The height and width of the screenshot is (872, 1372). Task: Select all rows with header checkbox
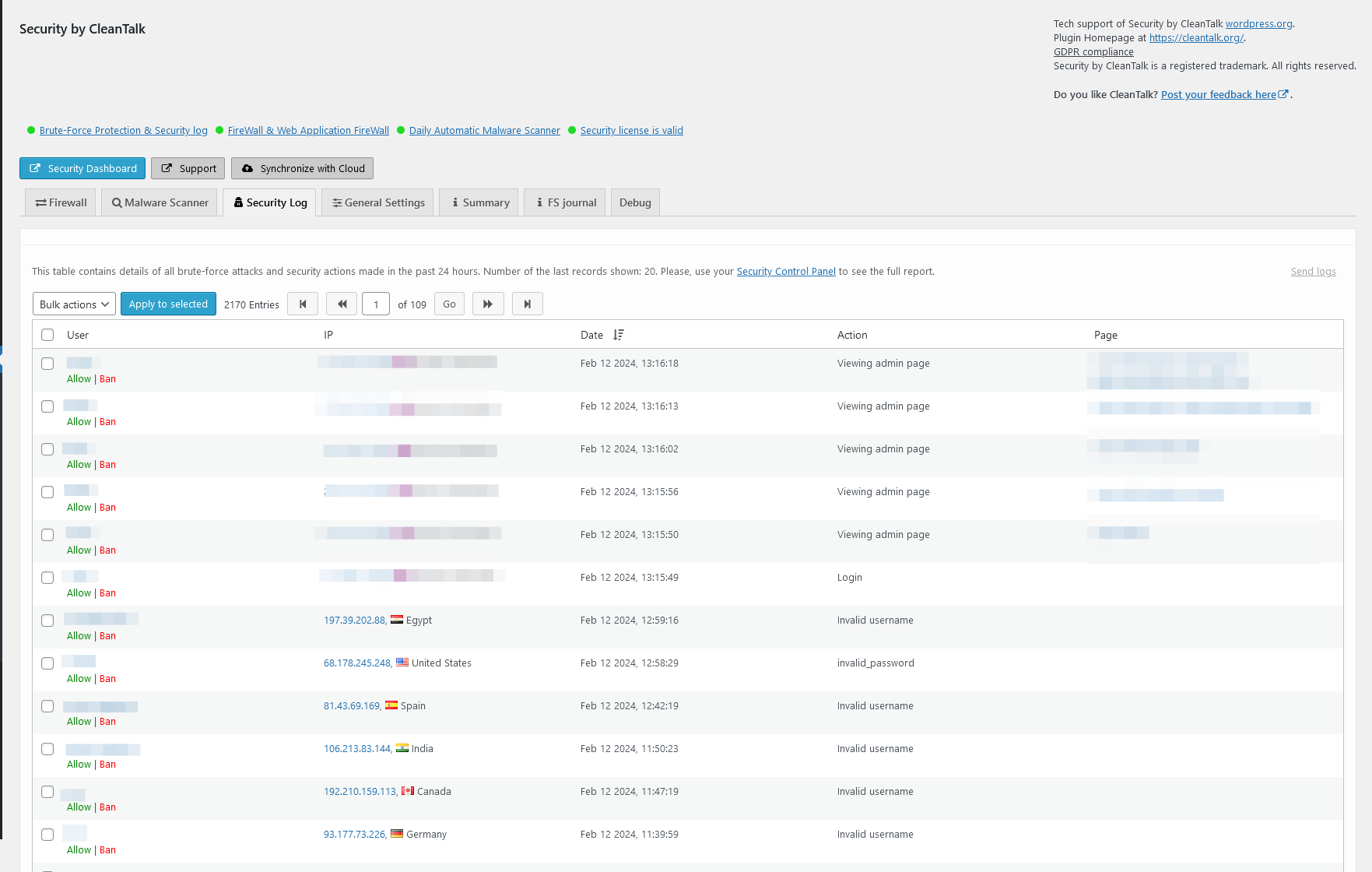click(x=47, y=335)
